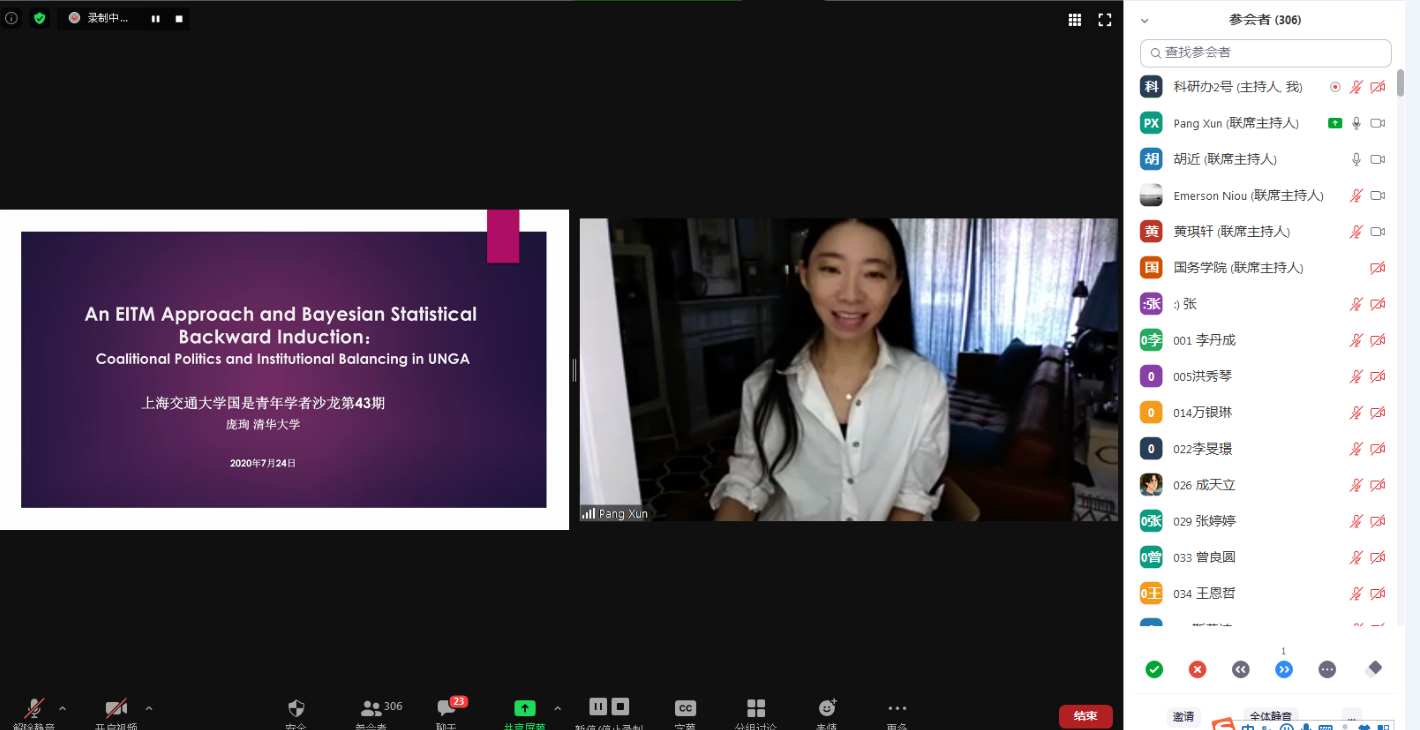Click the green Yes checkmark reaction
This screenshot has height=730, width=1420.
(1154, 669)
